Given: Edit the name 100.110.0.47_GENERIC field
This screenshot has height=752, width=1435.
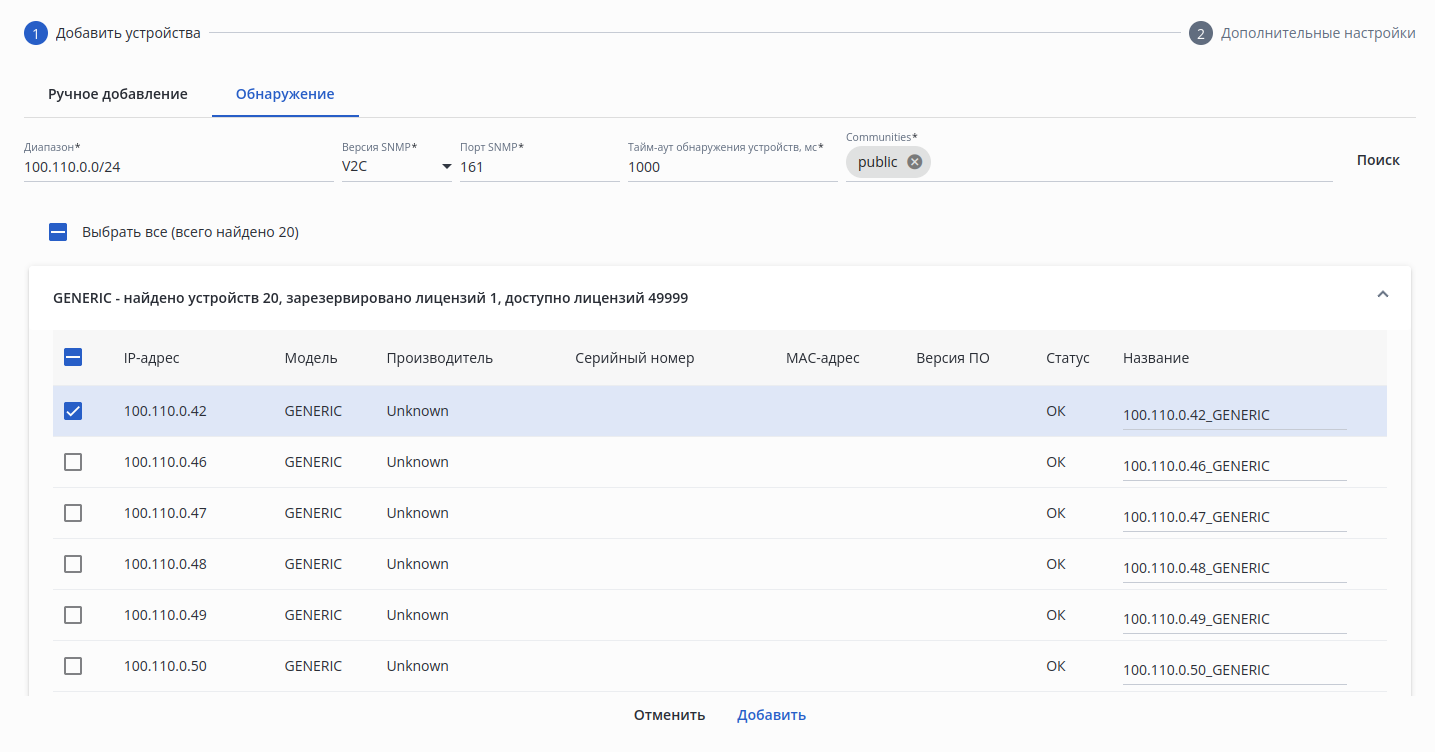Looking at the screenshot, I should [x=1234, y=517].
